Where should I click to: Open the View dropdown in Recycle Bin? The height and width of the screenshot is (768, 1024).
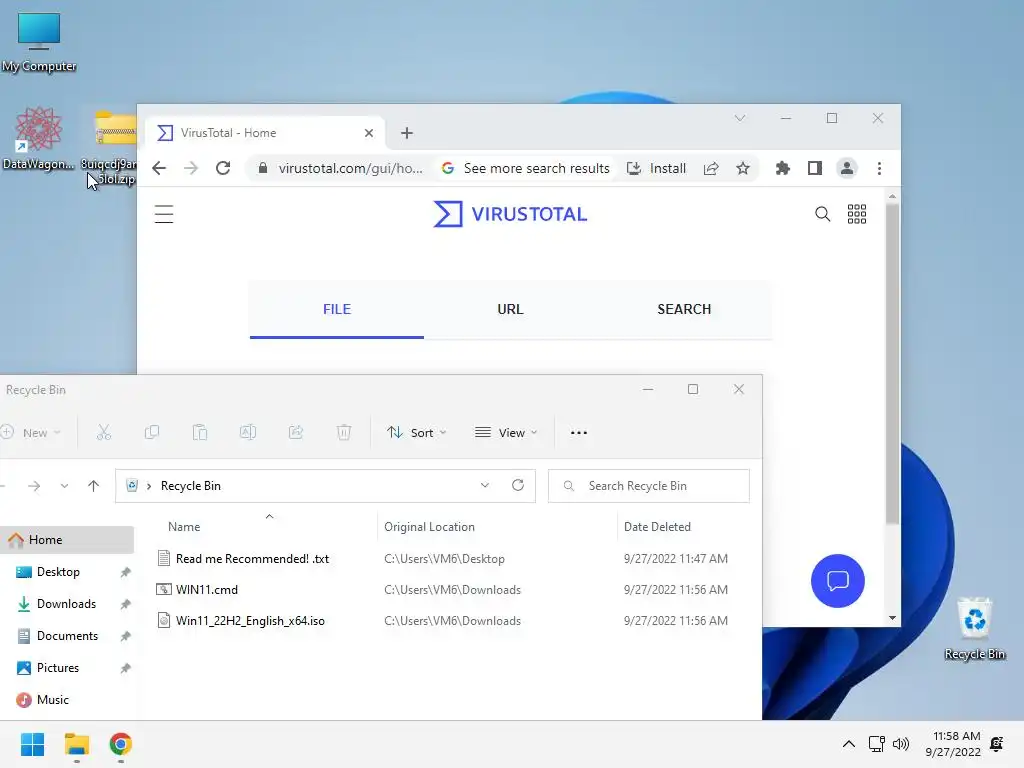point(506,432)
